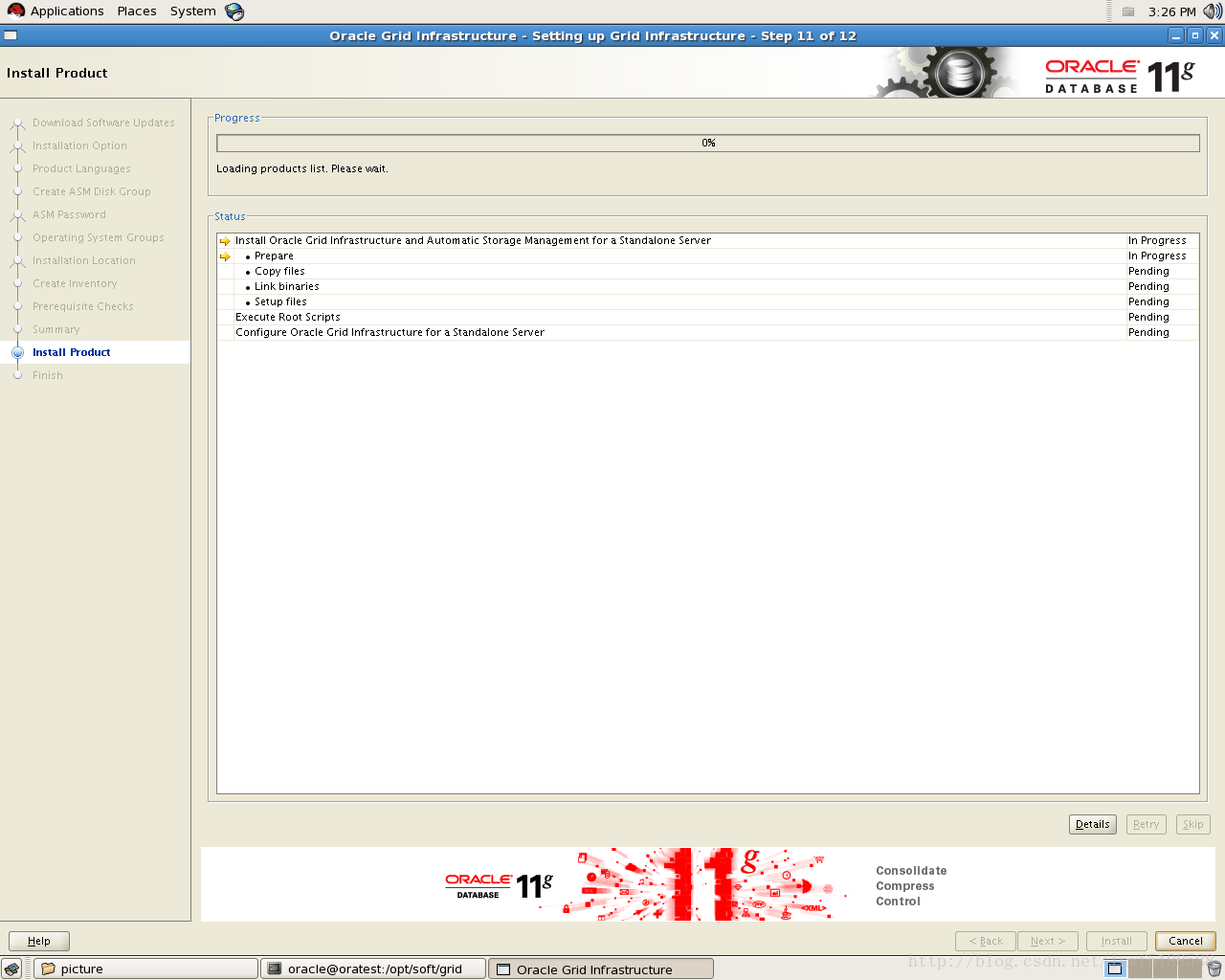Click the Pending status of Execute Root Scripts
Screen dimensions: 1225x980
[1148, 317]
